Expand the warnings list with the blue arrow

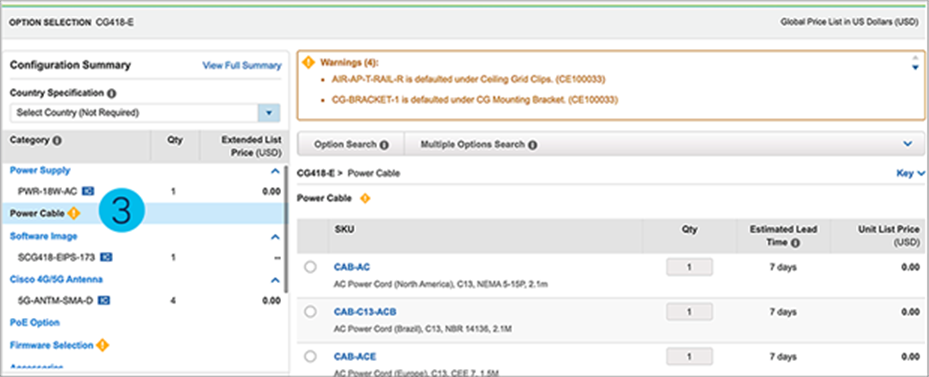pyautogui.click(x=915, y=67)
